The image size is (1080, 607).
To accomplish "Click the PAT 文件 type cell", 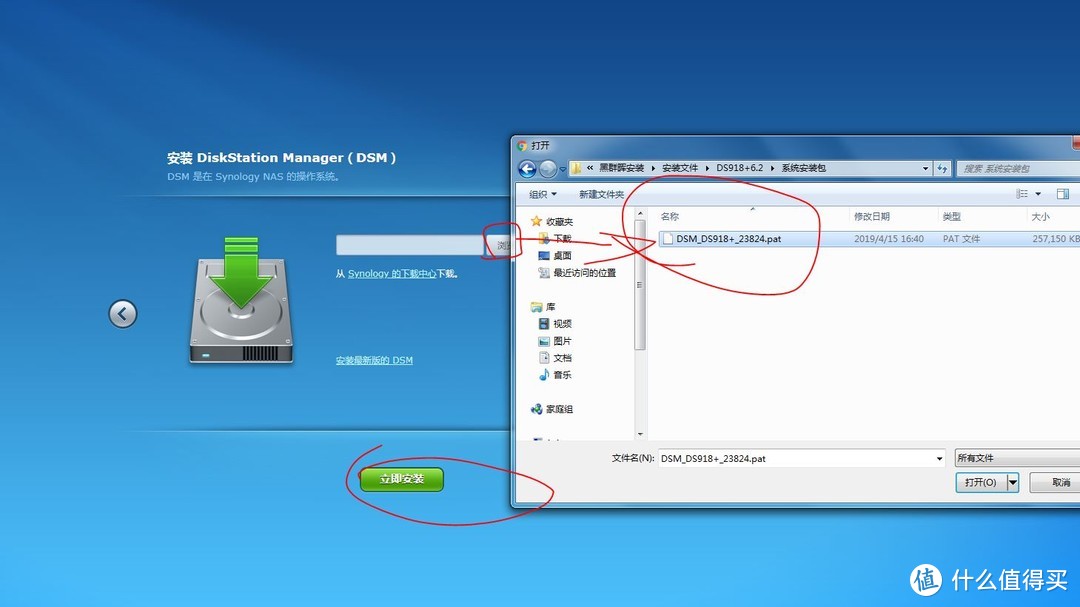I will (962, 239).
